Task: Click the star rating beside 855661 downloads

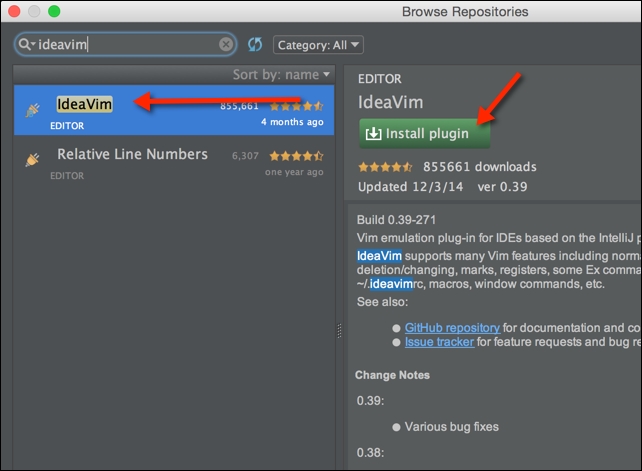Action: (x=385, y=167)
